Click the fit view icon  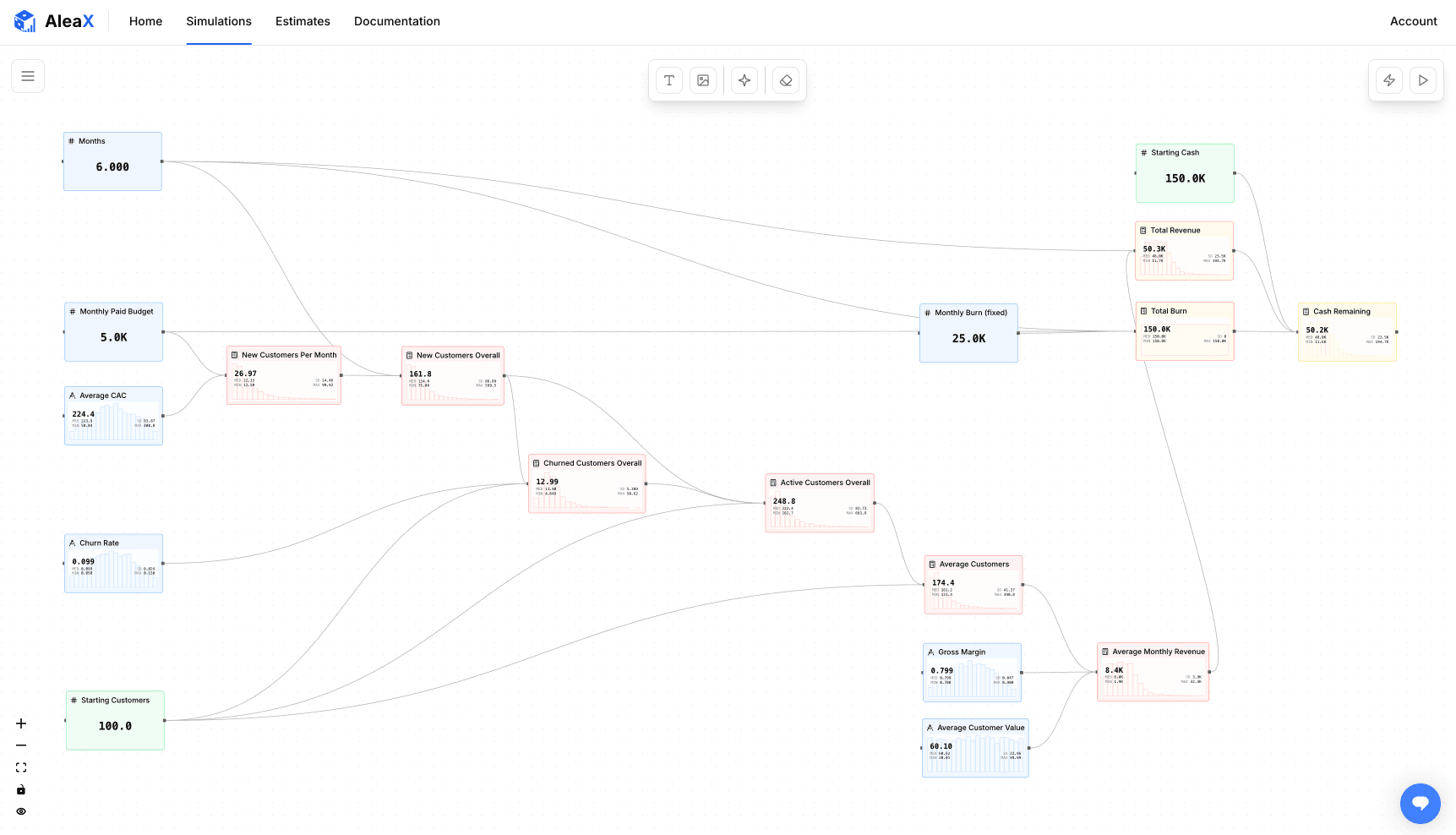(x=21, y=767)
